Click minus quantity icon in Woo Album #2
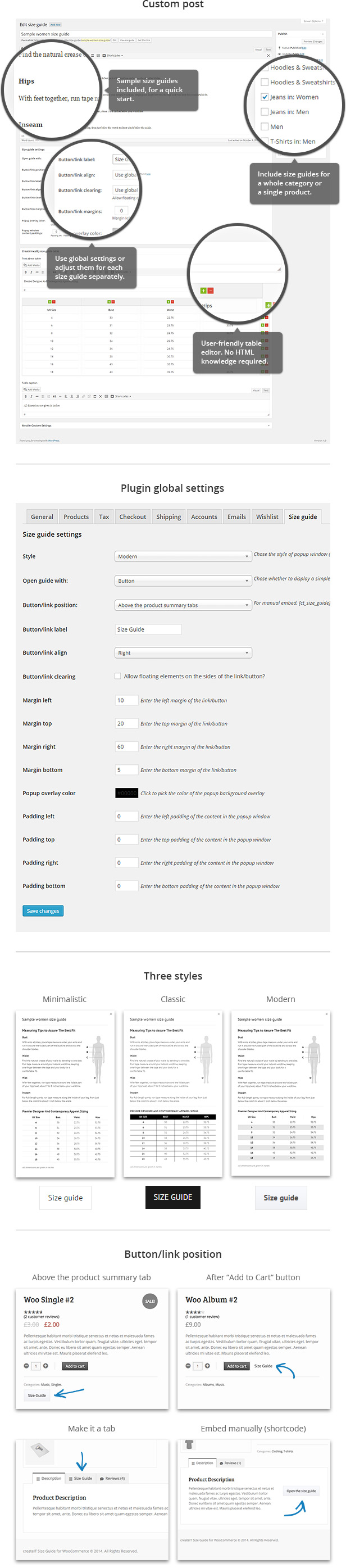This screenshot has height=1568, width=346. pyautogui.click(x=188, y=1367)
